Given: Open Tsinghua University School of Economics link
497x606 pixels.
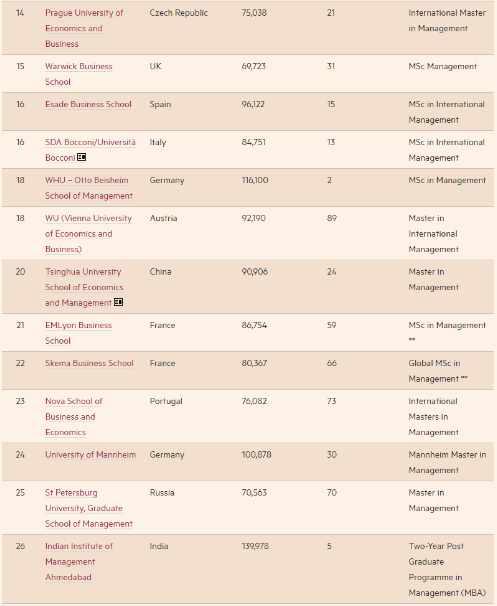Looking at the screenshot, I should click(x=84, y=287).
